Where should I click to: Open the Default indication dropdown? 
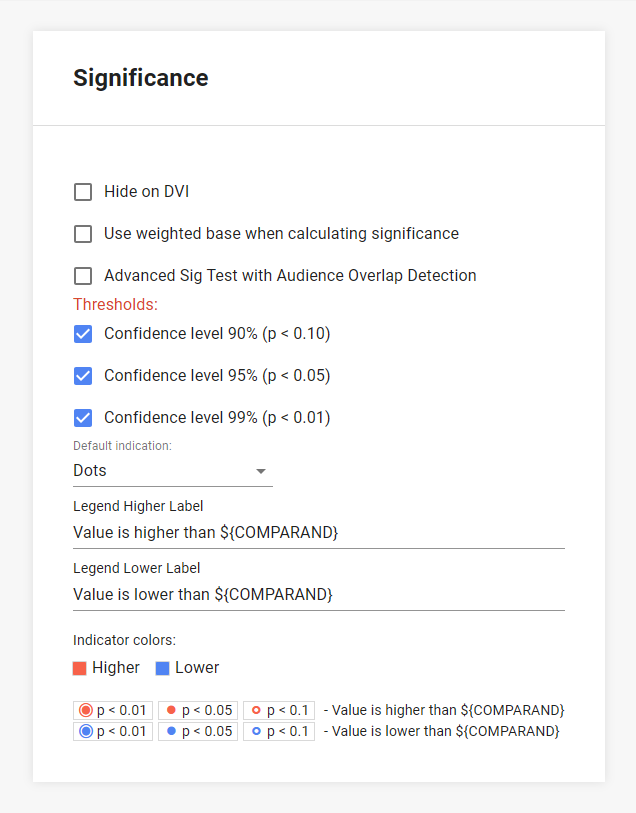point(172,471)
